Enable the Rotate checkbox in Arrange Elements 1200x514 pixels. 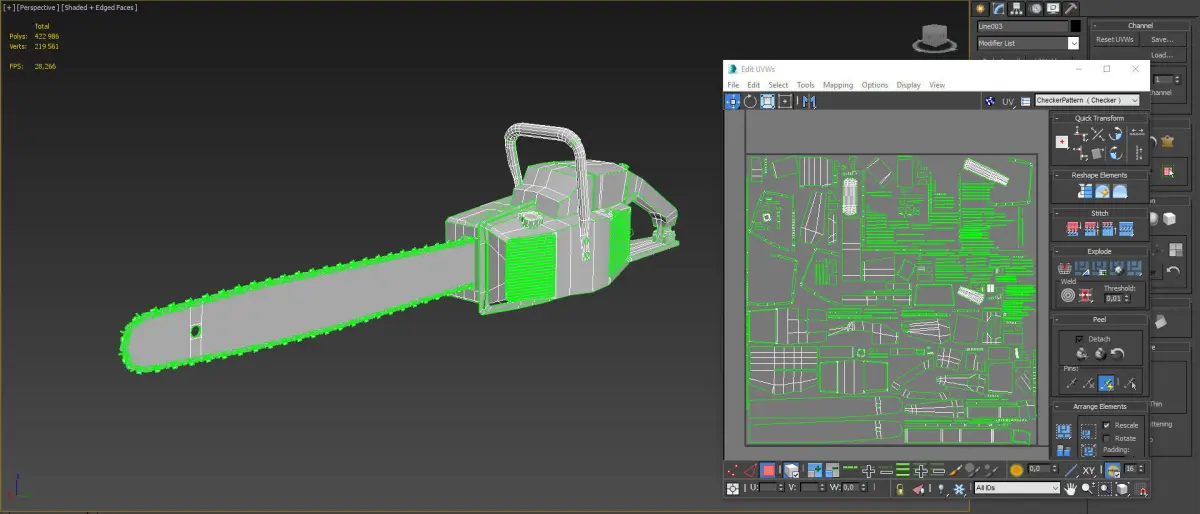[x=1107, y=438]
